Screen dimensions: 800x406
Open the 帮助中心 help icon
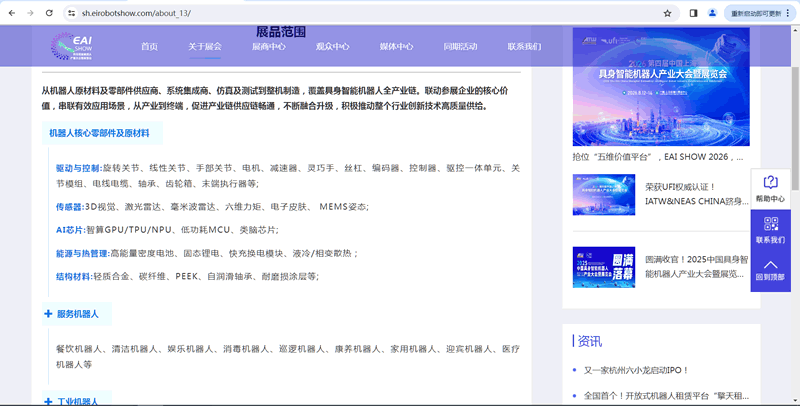[770, 183]
